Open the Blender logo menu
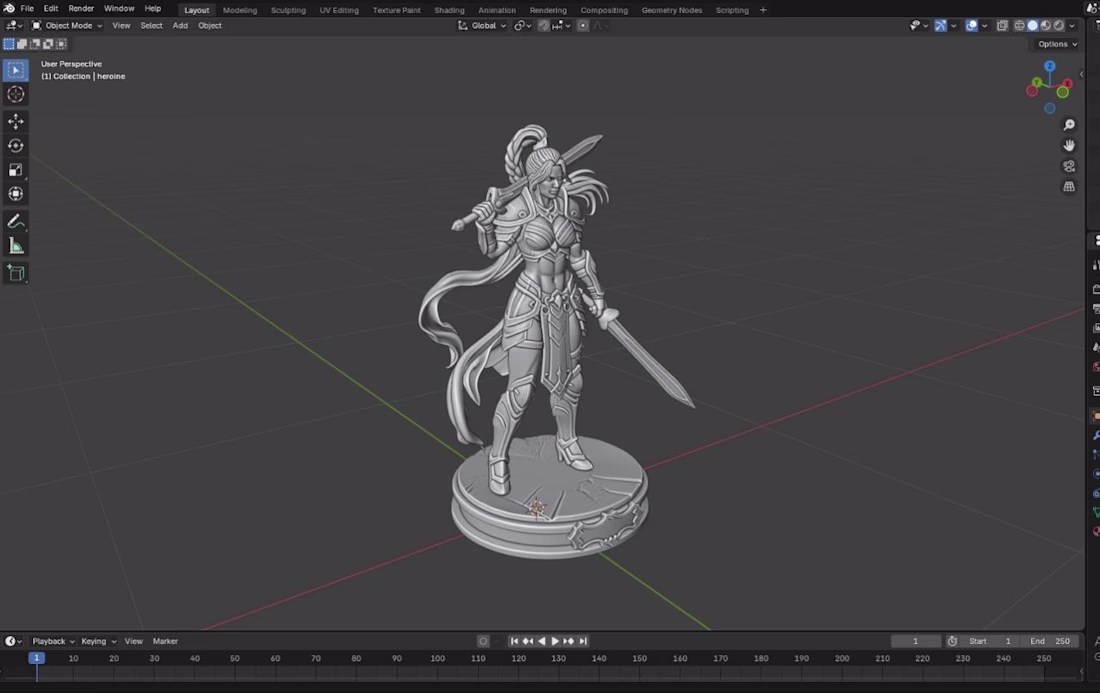The width and height of the screenshot is (1100, 693). (9, 8)
